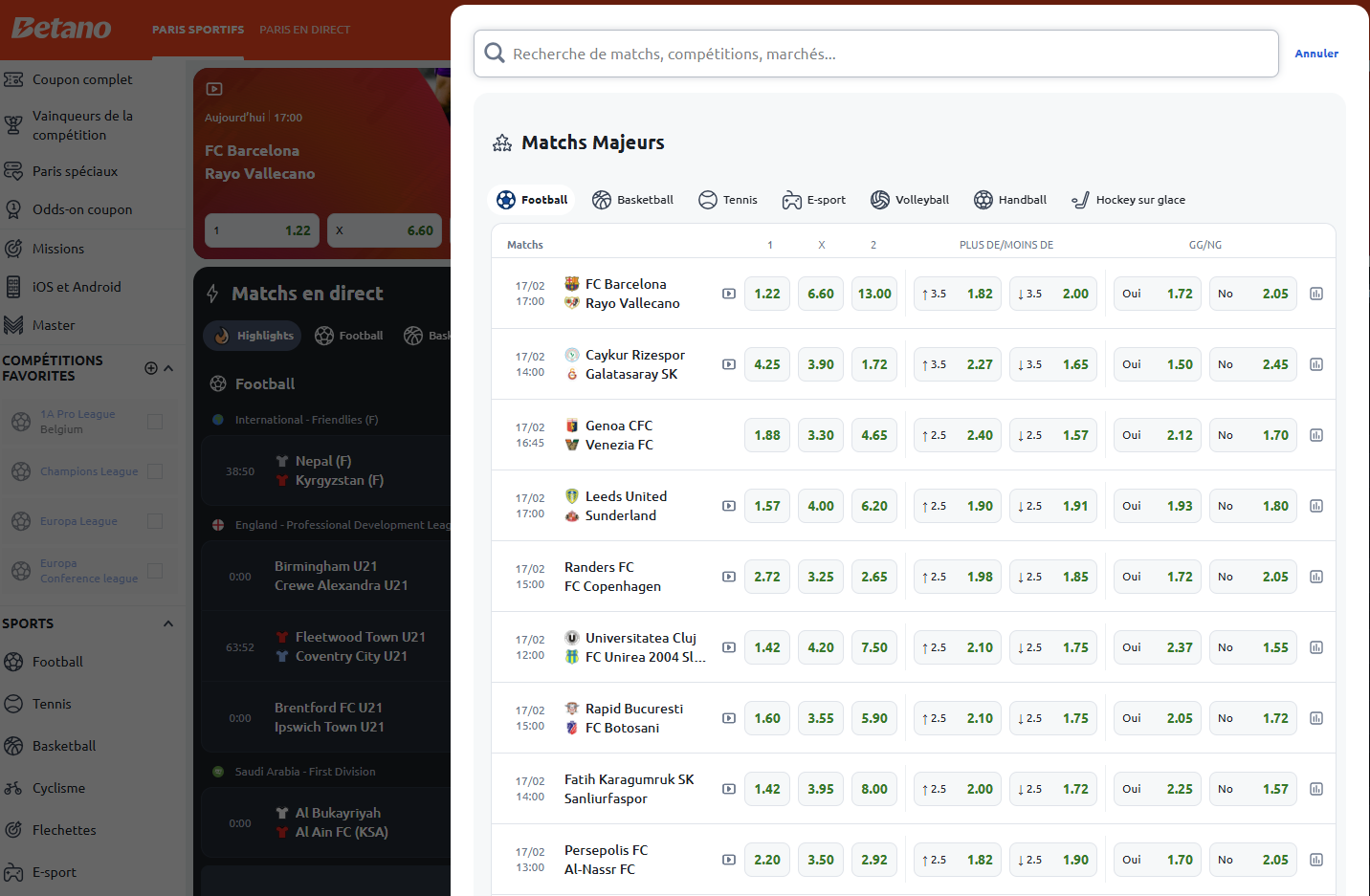The width and height of the screenshot is (1370, 896).
Task: Select under 2.5 at 1.85 Randers match
Action: pos(1053,577)
